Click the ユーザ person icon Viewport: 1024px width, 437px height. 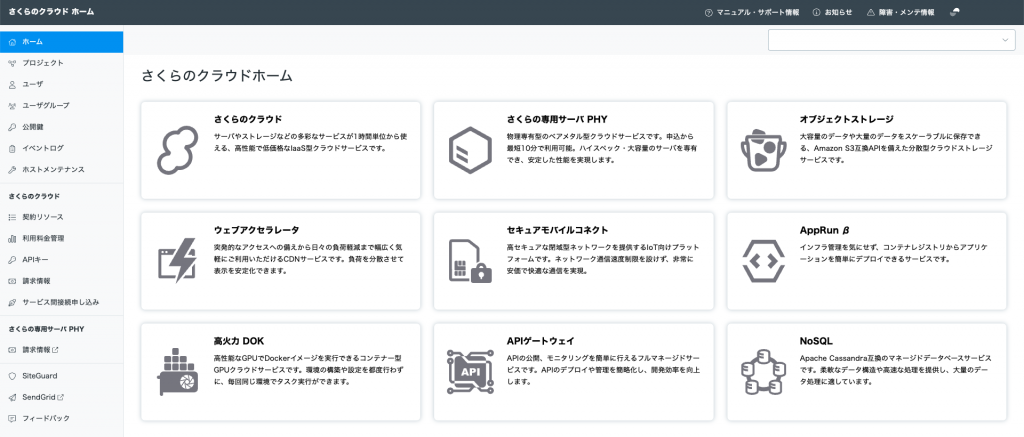coord(12,84)
